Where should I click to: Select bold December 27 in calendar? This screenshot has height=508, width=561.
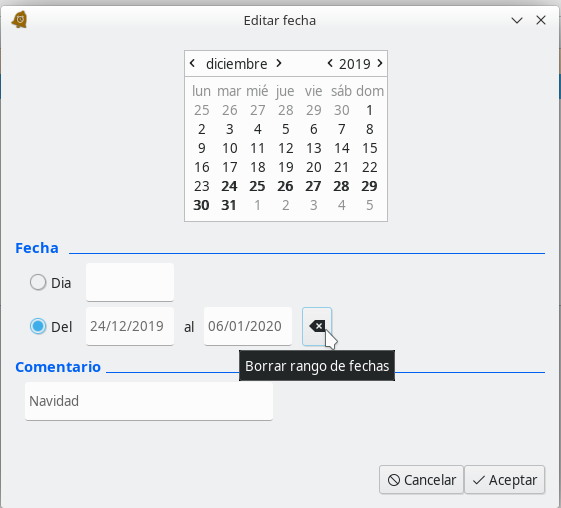coord(313,186)
